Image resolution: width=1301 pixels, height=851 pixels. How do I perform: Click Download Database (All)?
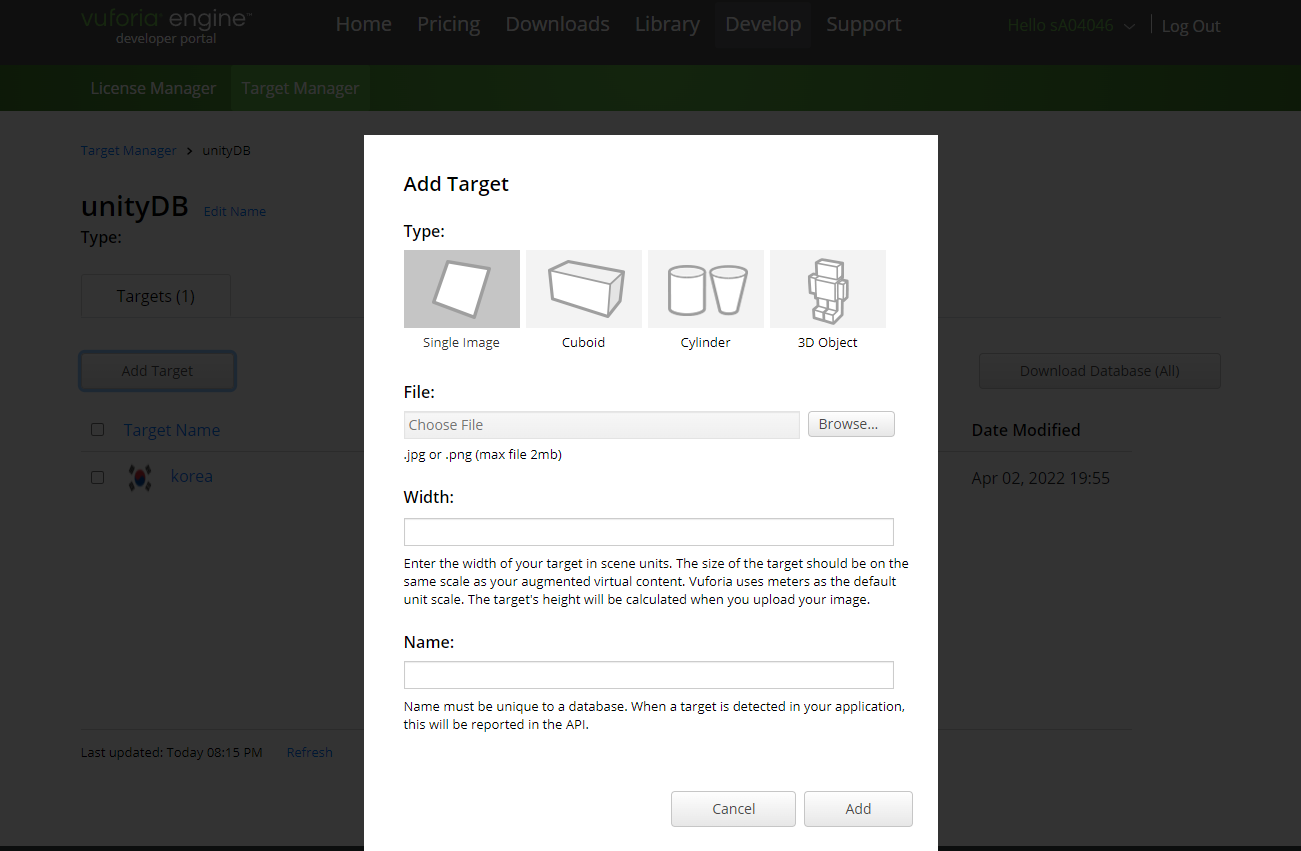(x=1099, y=371)
